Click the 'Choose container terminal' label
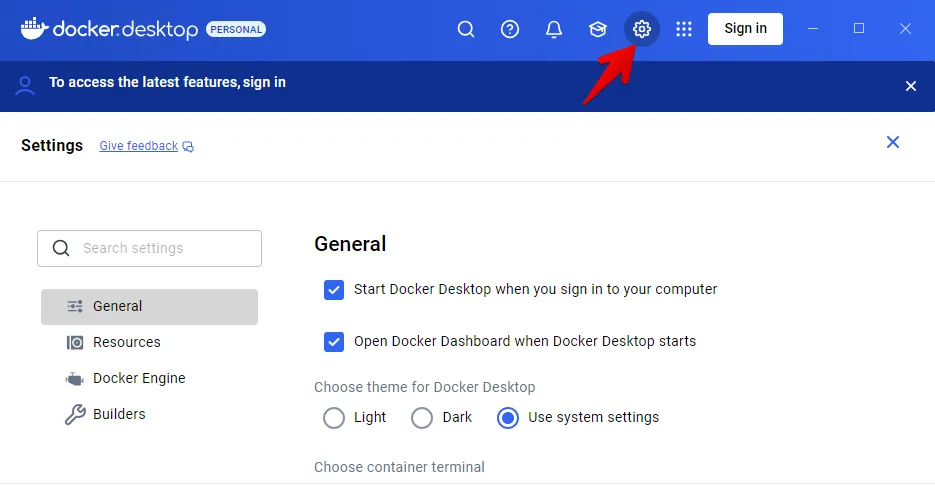 click(400, 467)
